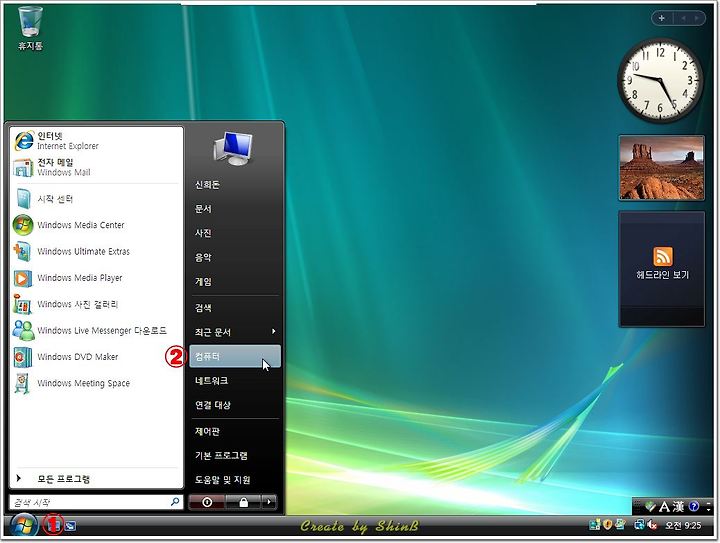Open 시작 센터 (Welcome Center)
Image resolution: width=720 pixels, height=543 pixels.
(94, 199)
